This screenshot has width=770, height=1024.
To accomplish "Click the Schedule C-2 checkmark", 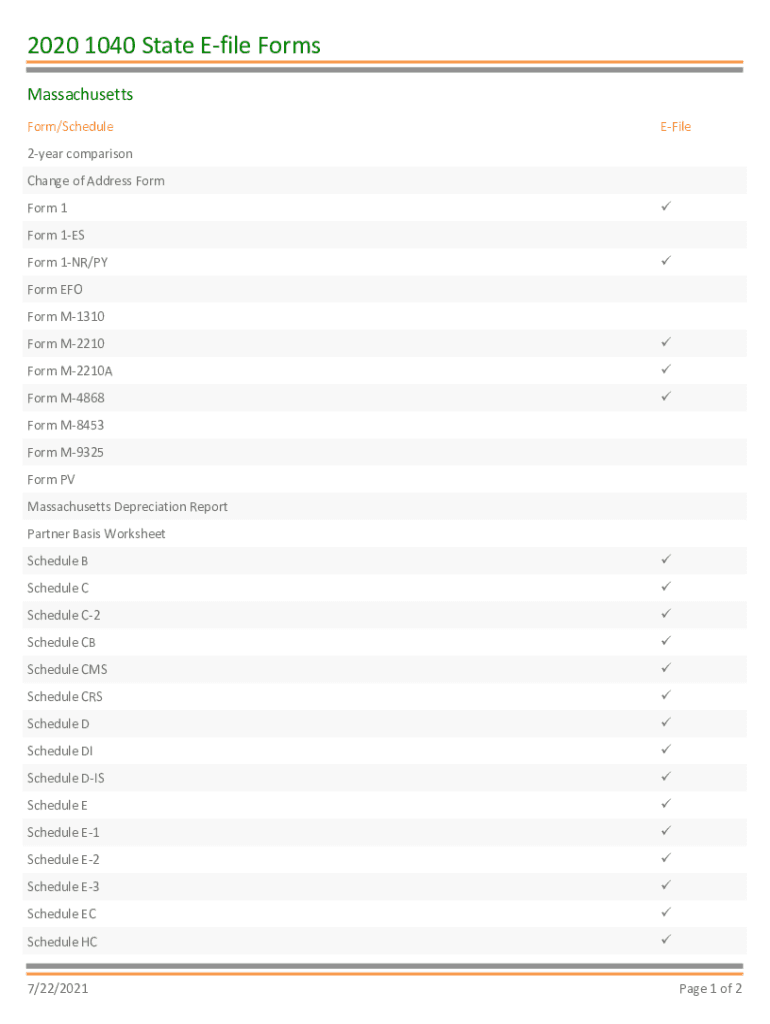I will 666,614.
